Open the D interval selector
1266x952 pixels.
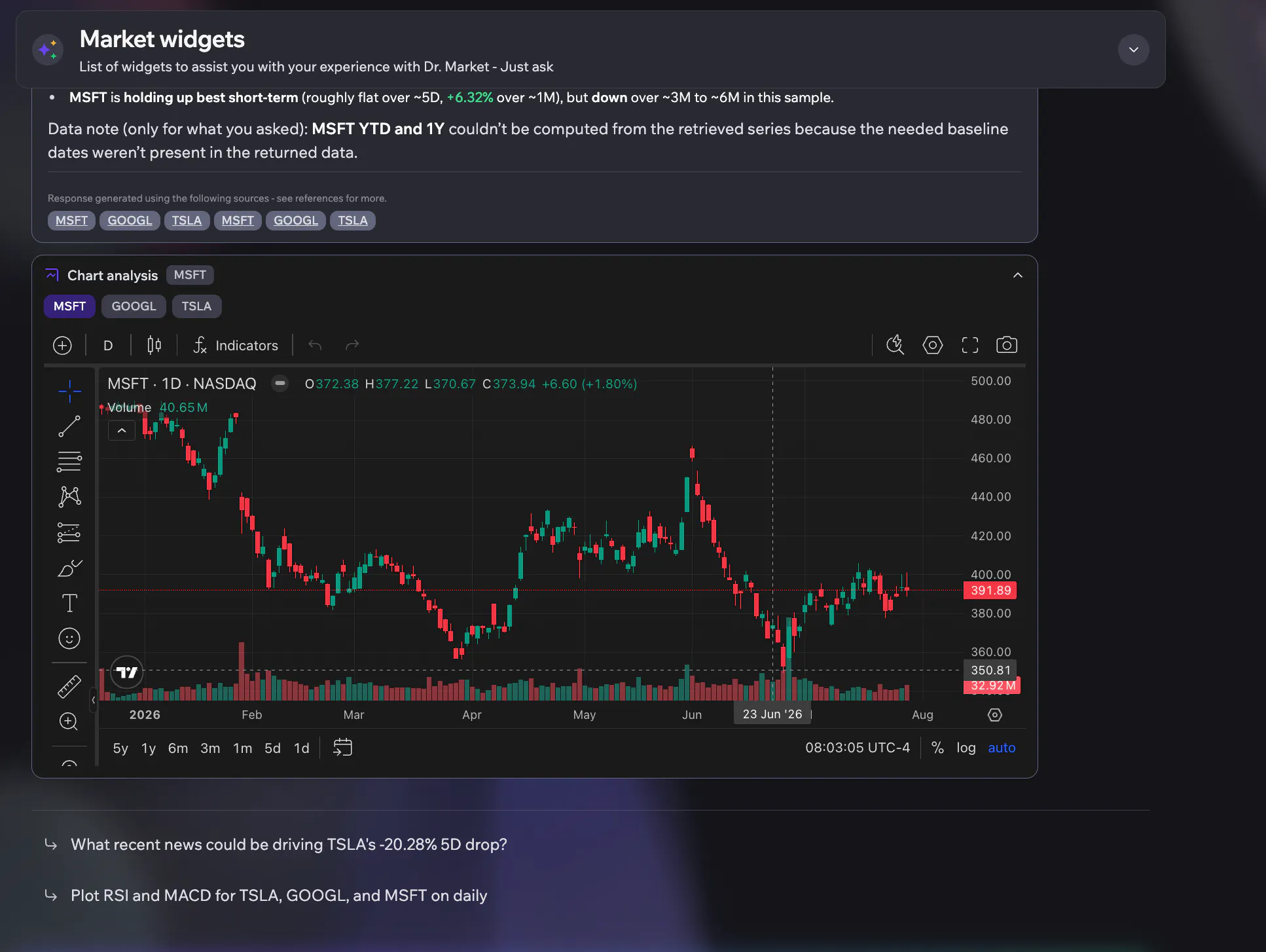pyautogui.click(x=108, y=345)
